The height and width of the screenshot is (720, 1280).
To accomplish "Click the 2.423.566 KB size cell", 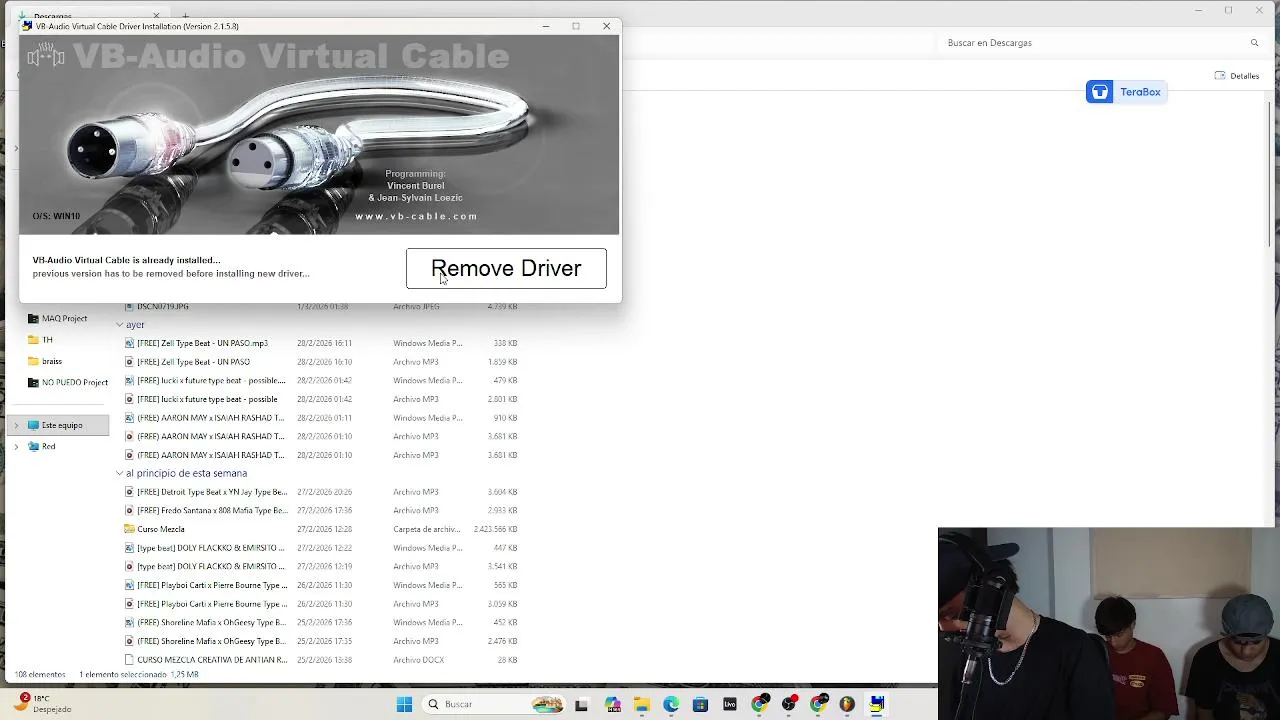I will 495,529.
